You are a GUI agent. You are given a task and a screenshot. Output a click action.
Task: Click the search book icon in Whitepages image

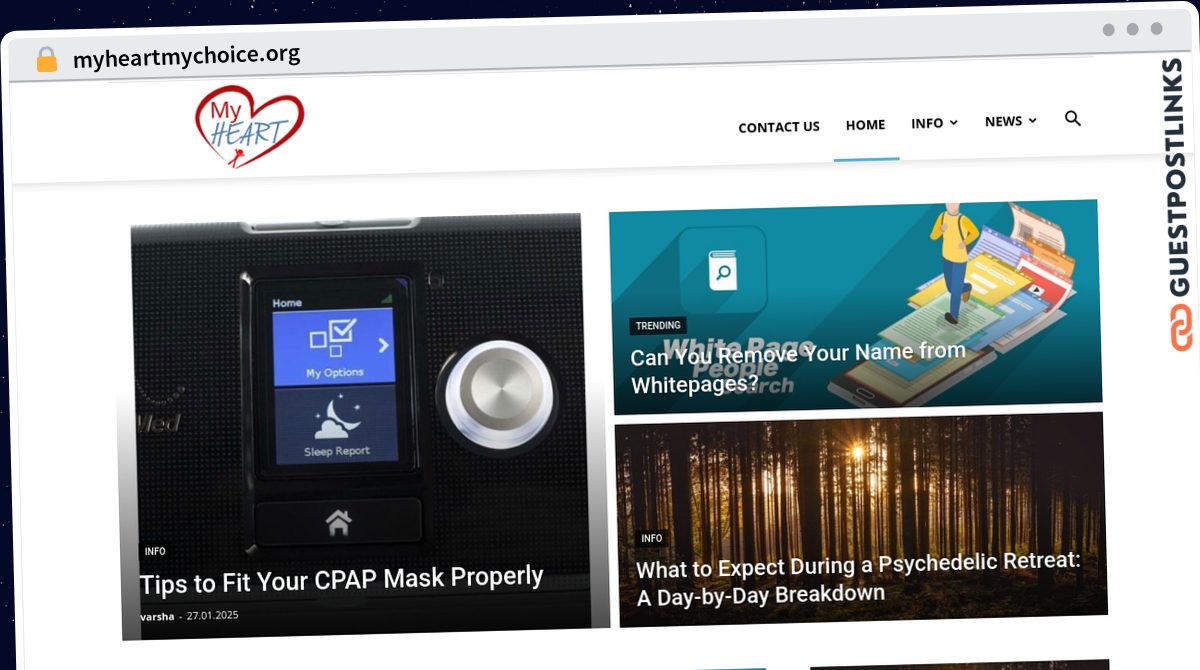click(x=722, y=270)
